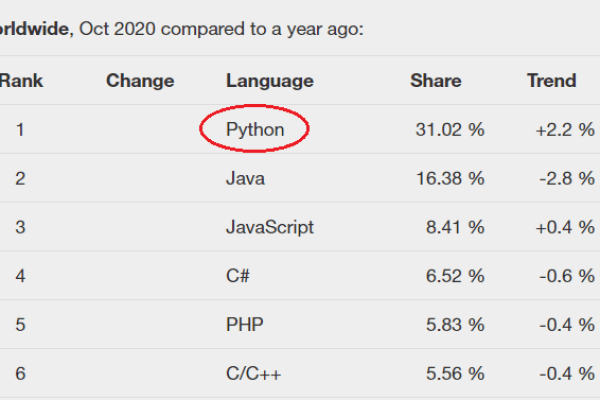Click the Change column header

[140, 81]
